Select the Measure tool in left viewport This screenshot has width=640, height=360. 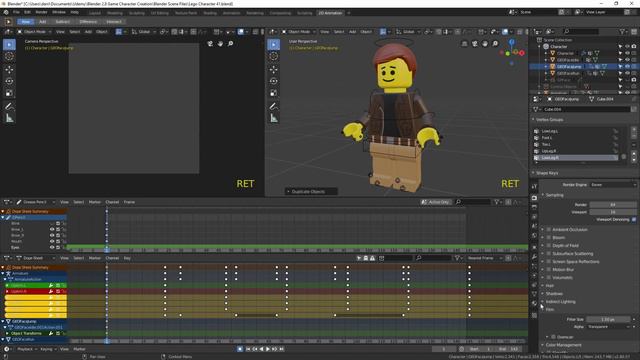(x=9, y=118)
